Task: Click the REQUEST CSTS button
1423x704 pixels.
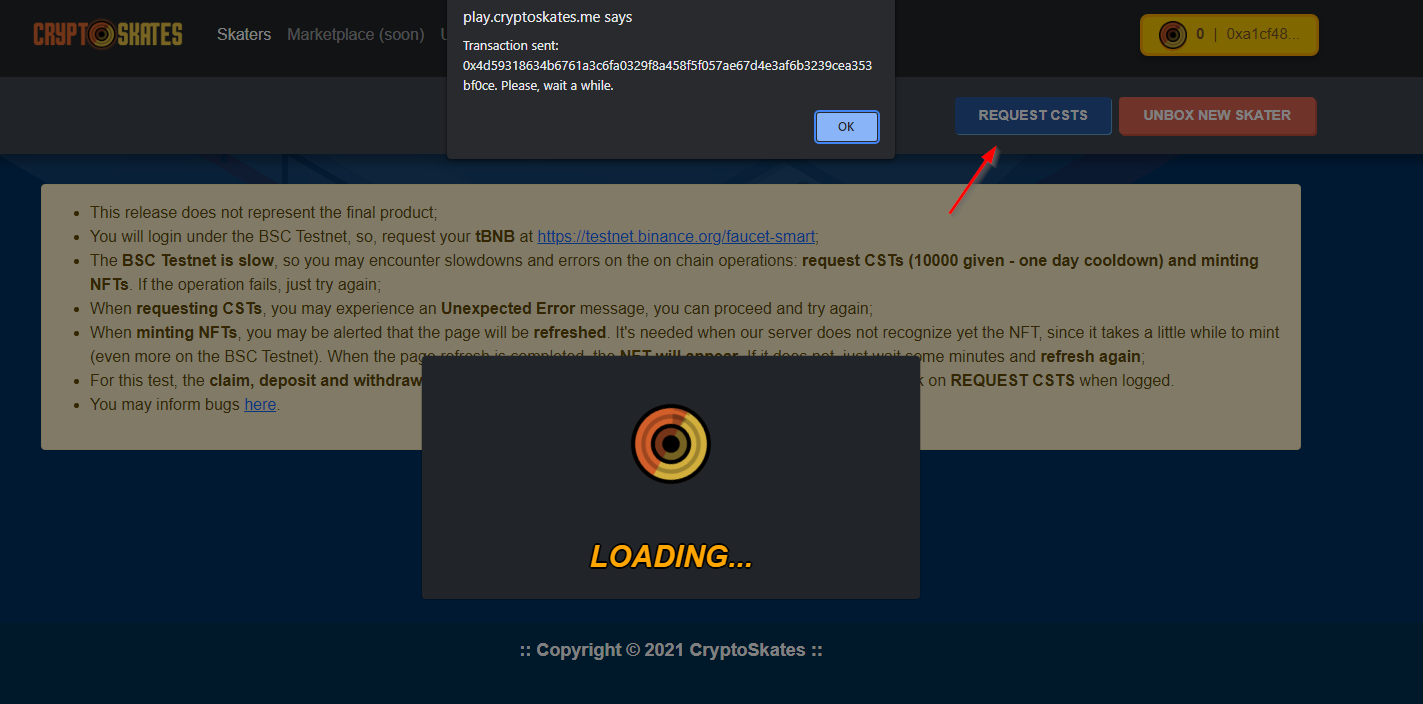Action: [x=1033, y=115]
